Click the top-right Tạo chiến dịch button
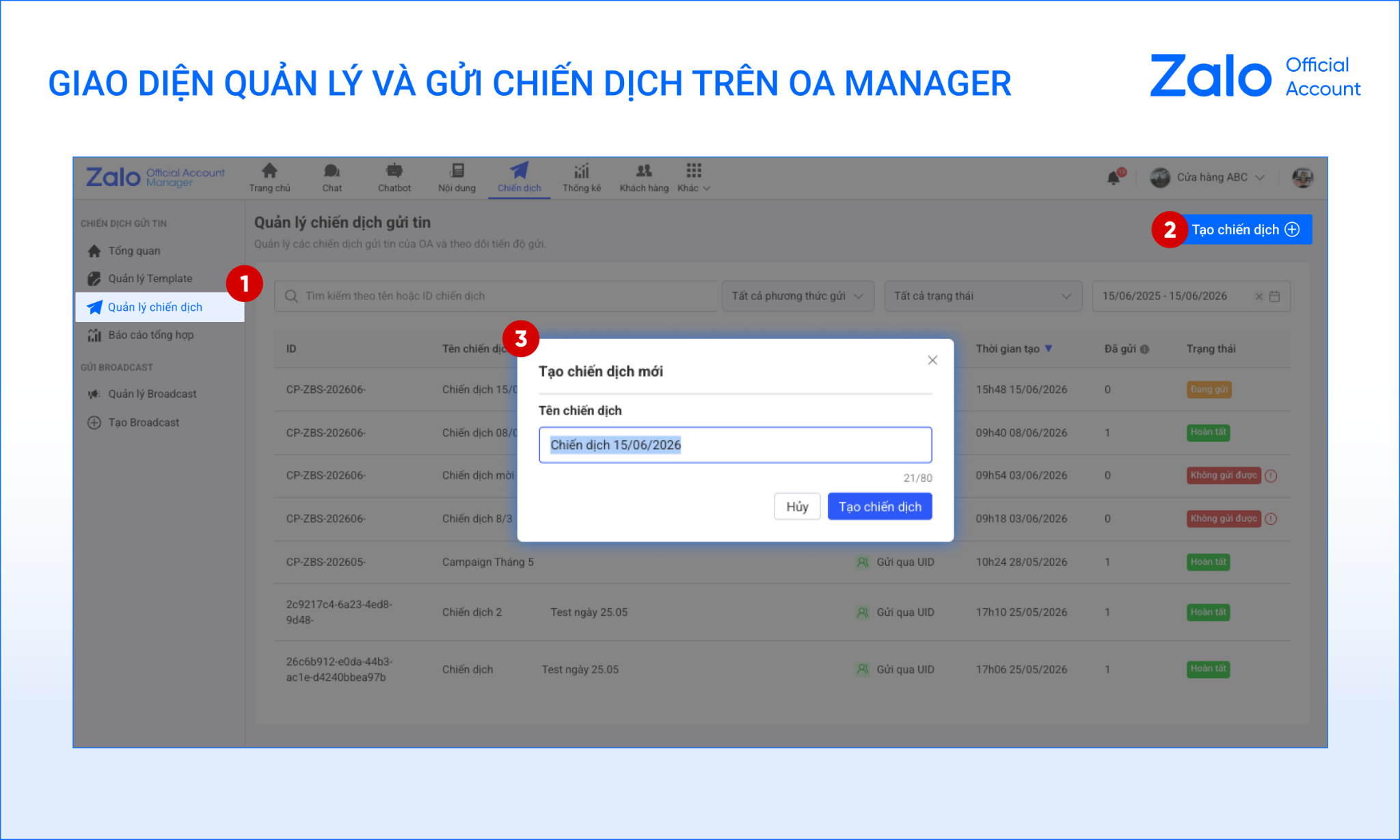 point(1245,230)
